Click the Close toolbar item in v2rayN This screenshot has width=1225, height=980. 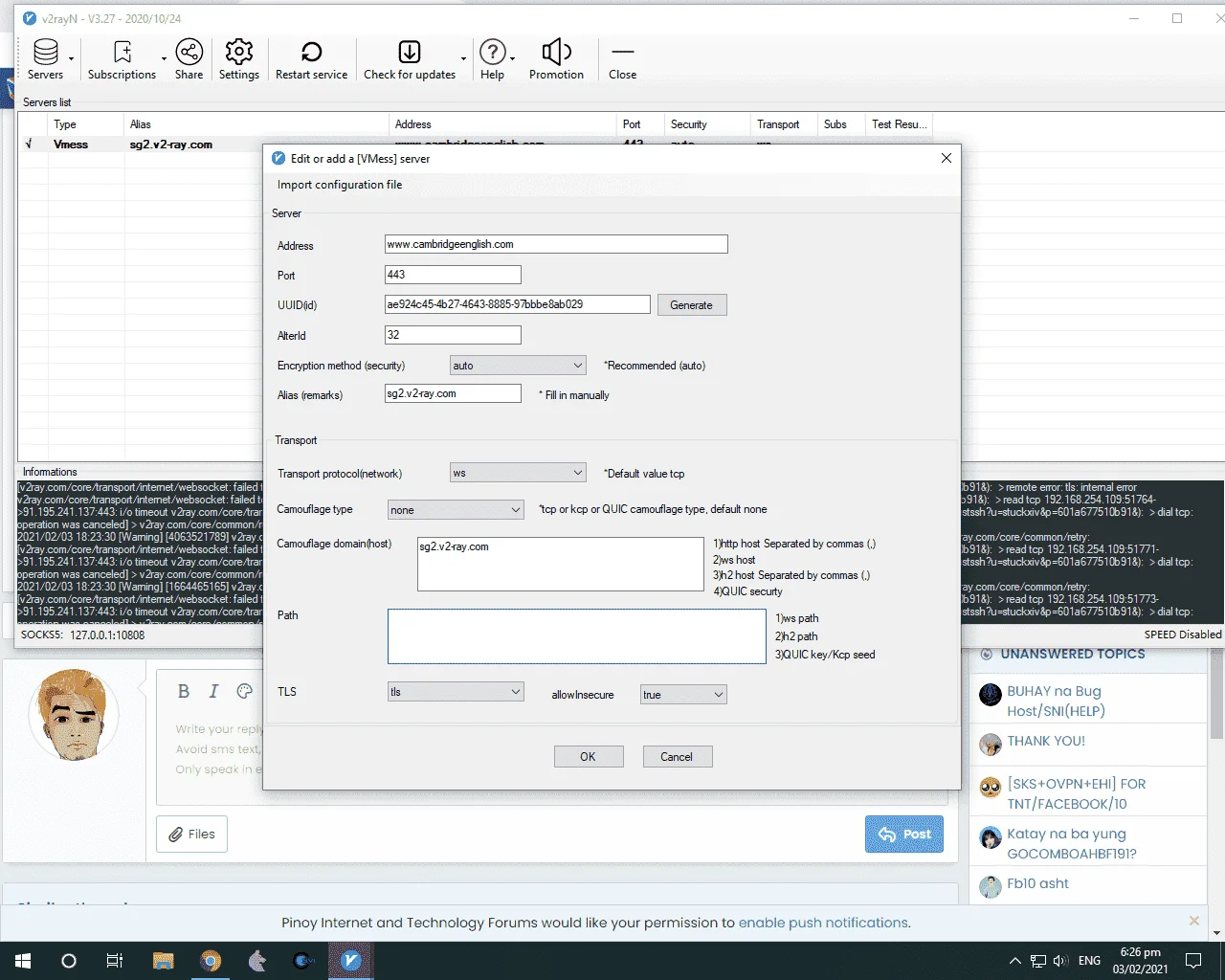click(622, 59)
